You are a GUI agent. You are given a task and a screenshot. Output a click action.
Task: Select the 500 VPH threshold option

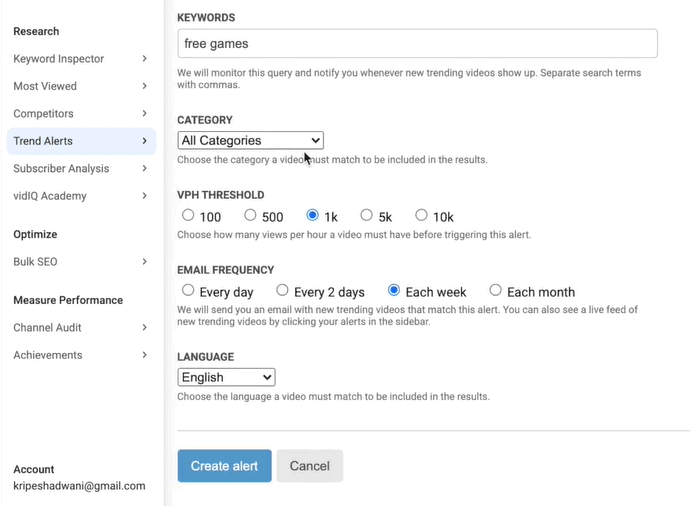click(250, 215)
